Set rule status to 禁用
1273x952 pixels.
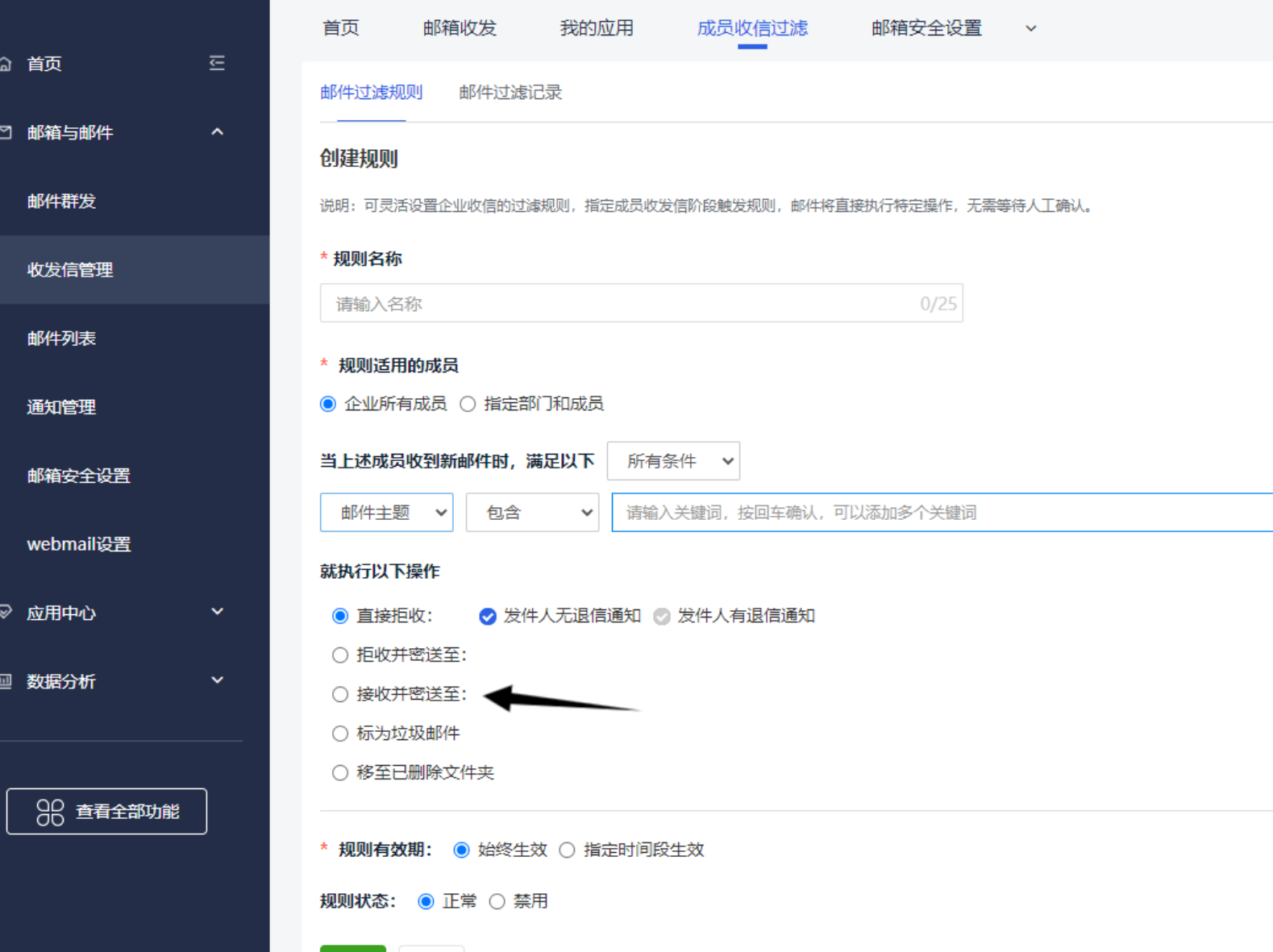[497, 901]
